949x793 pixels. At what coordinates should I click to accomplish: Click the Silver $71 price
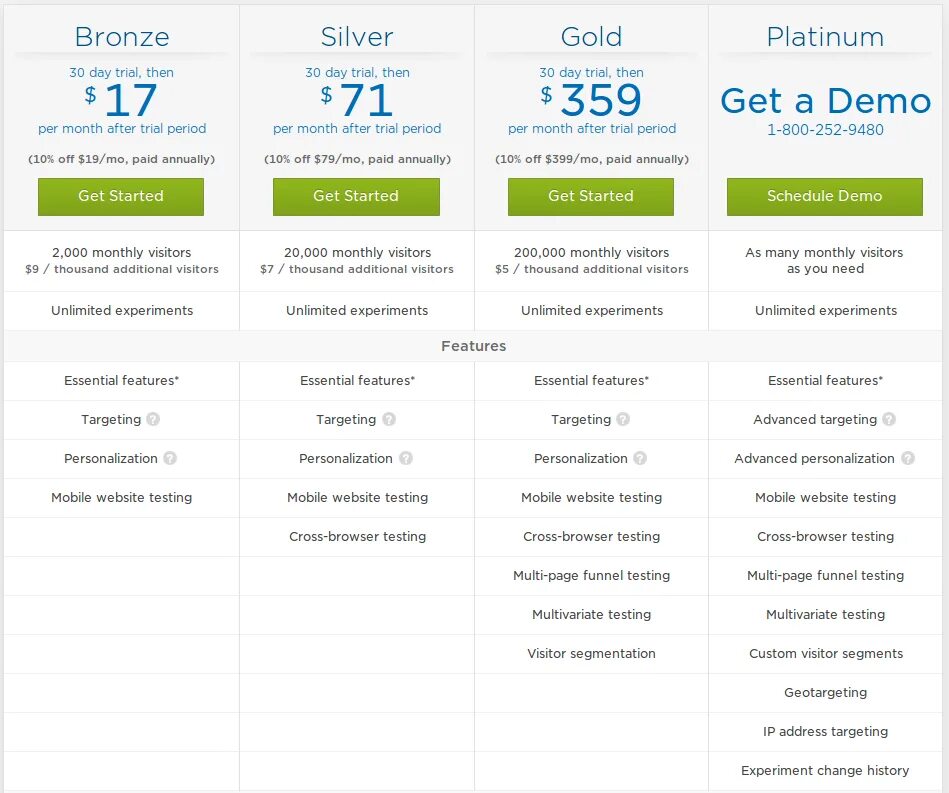point(357,100)
